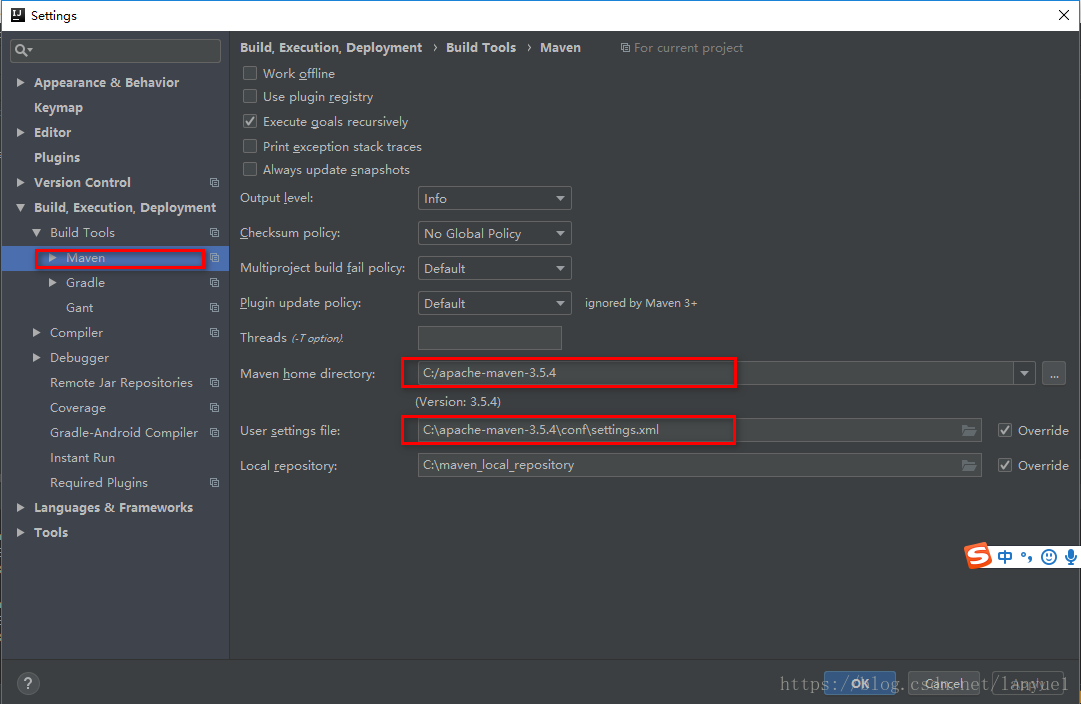Open Multiproject build fail policy dropdown

494,268
